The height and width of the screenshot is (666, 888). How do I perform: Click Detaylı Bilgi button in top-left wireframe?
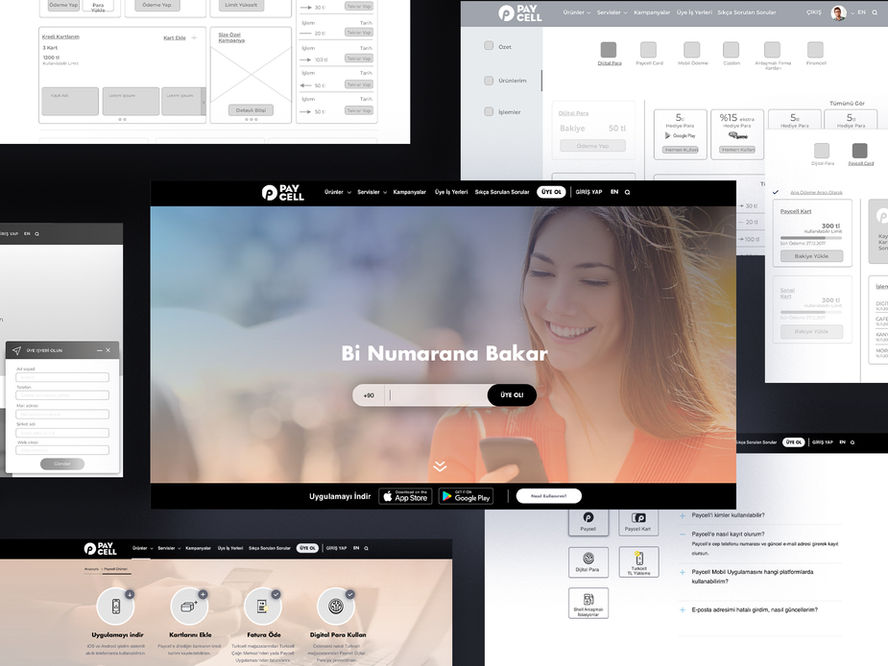pyautogui.click(x=251, y=110)
